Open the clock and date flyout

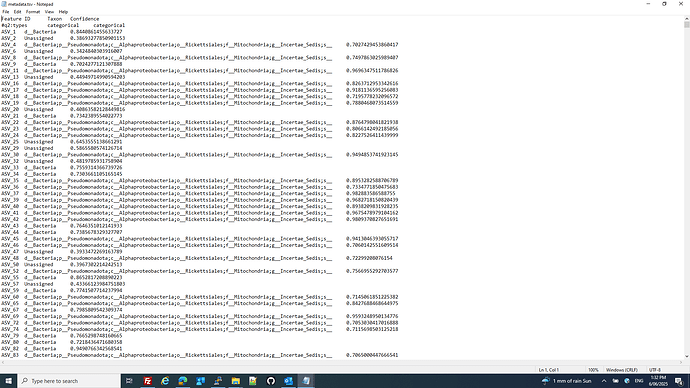(x=658, y=381)
